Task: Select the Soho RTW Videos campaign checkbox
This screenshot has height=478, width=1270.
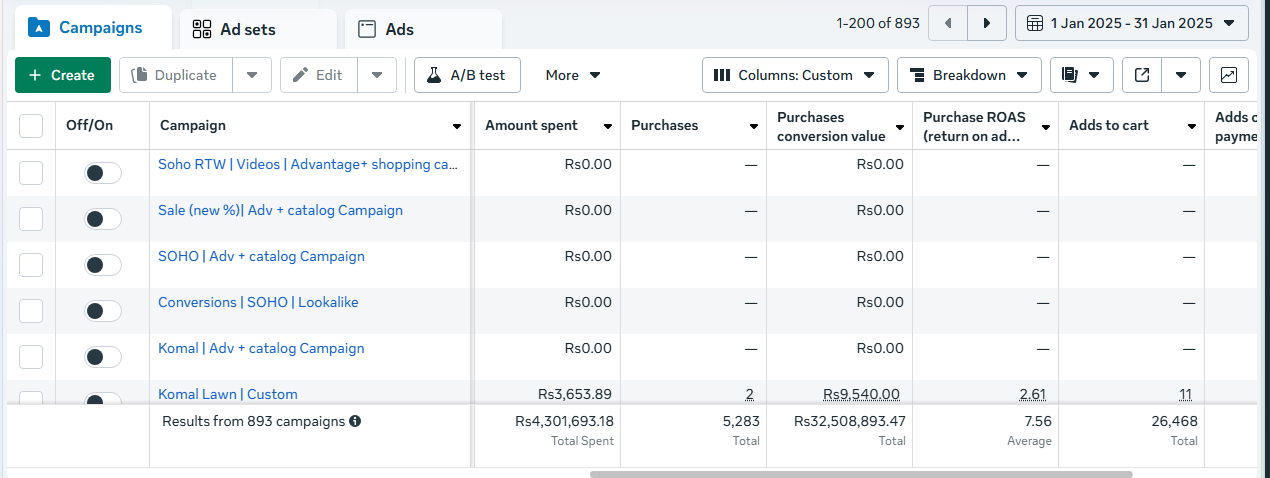Action: (x=31, y=173)
